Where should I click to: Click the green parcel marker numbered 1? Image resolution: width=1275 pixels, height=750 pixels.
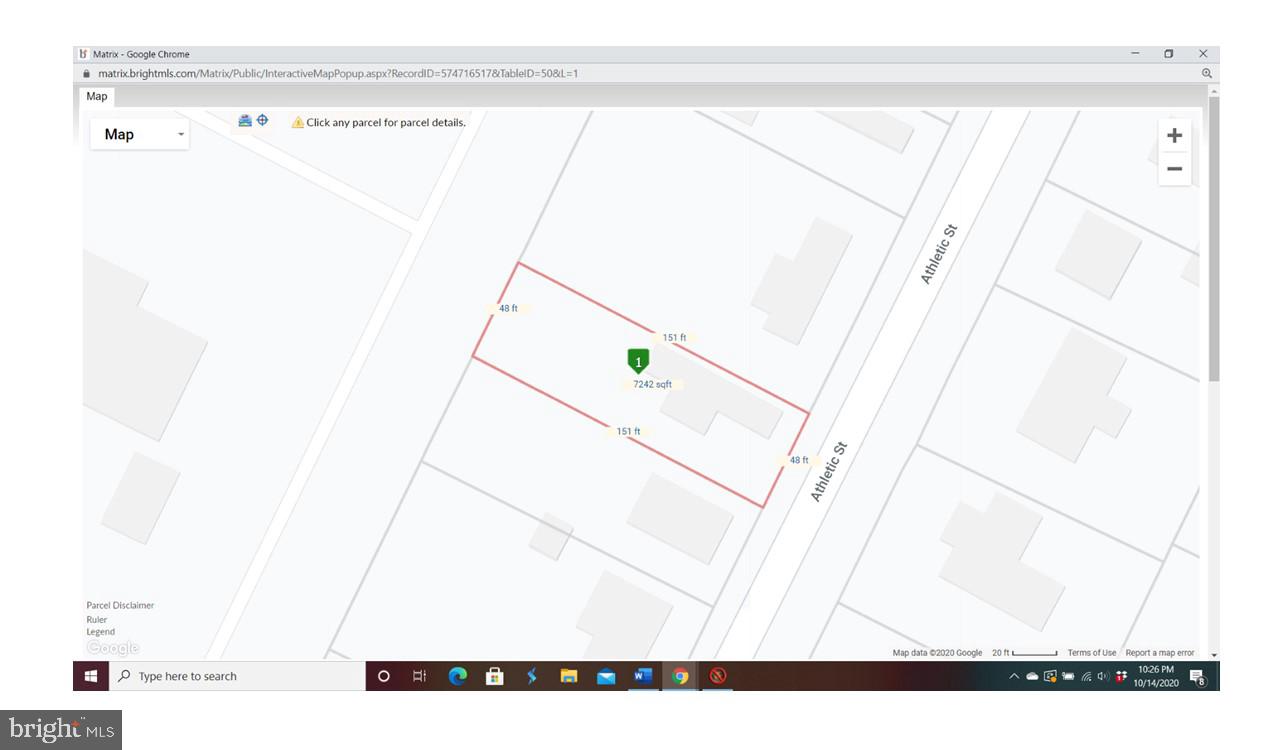pyautogui.click(x=638, y=360)
